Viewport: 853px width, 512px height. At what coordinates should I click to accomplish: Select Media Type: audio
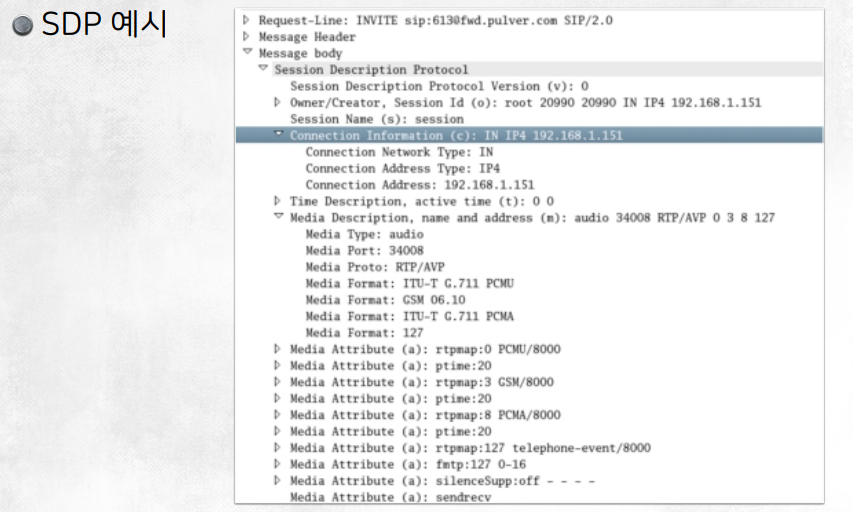[364, 234]
